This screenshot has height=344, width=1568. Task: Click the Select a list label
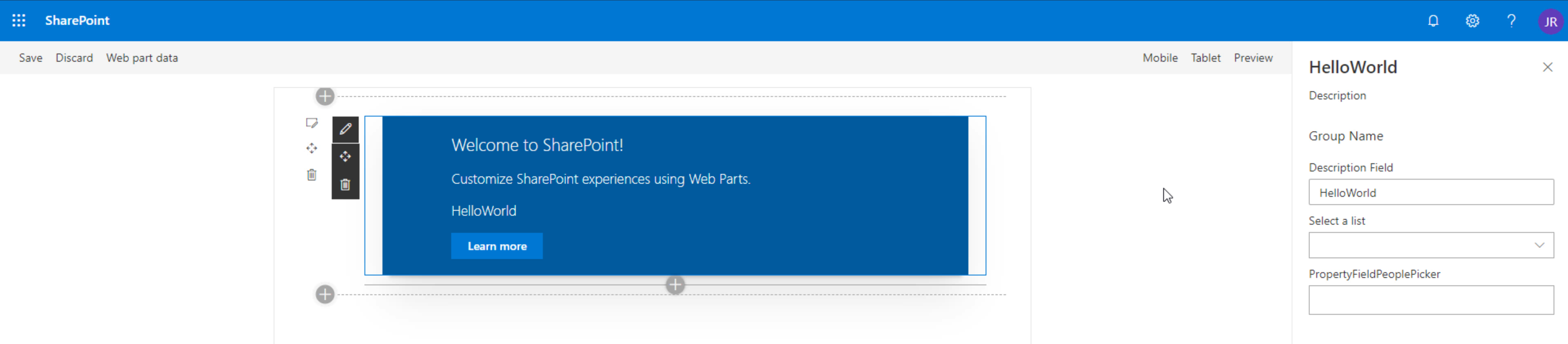pos(1337,221)
